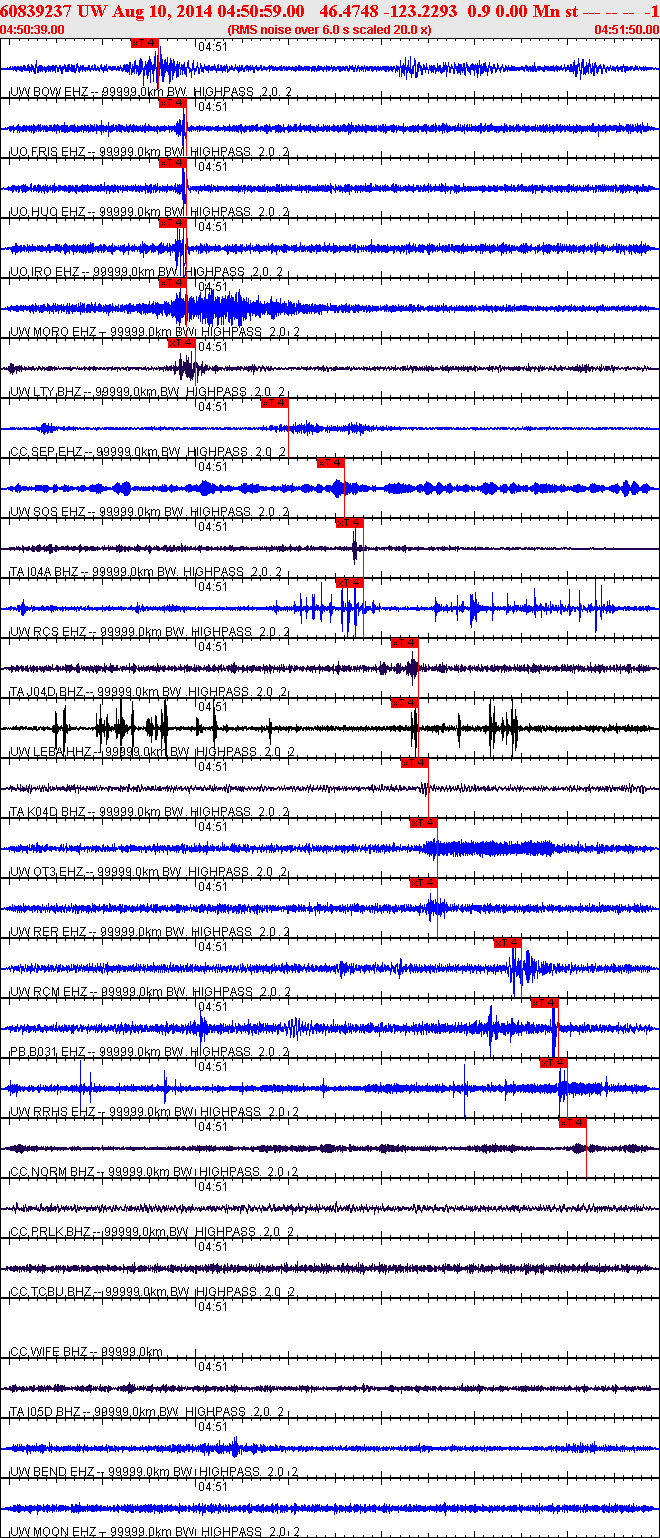Click the CC WIFE BHZ station label

coord(48,1352)
